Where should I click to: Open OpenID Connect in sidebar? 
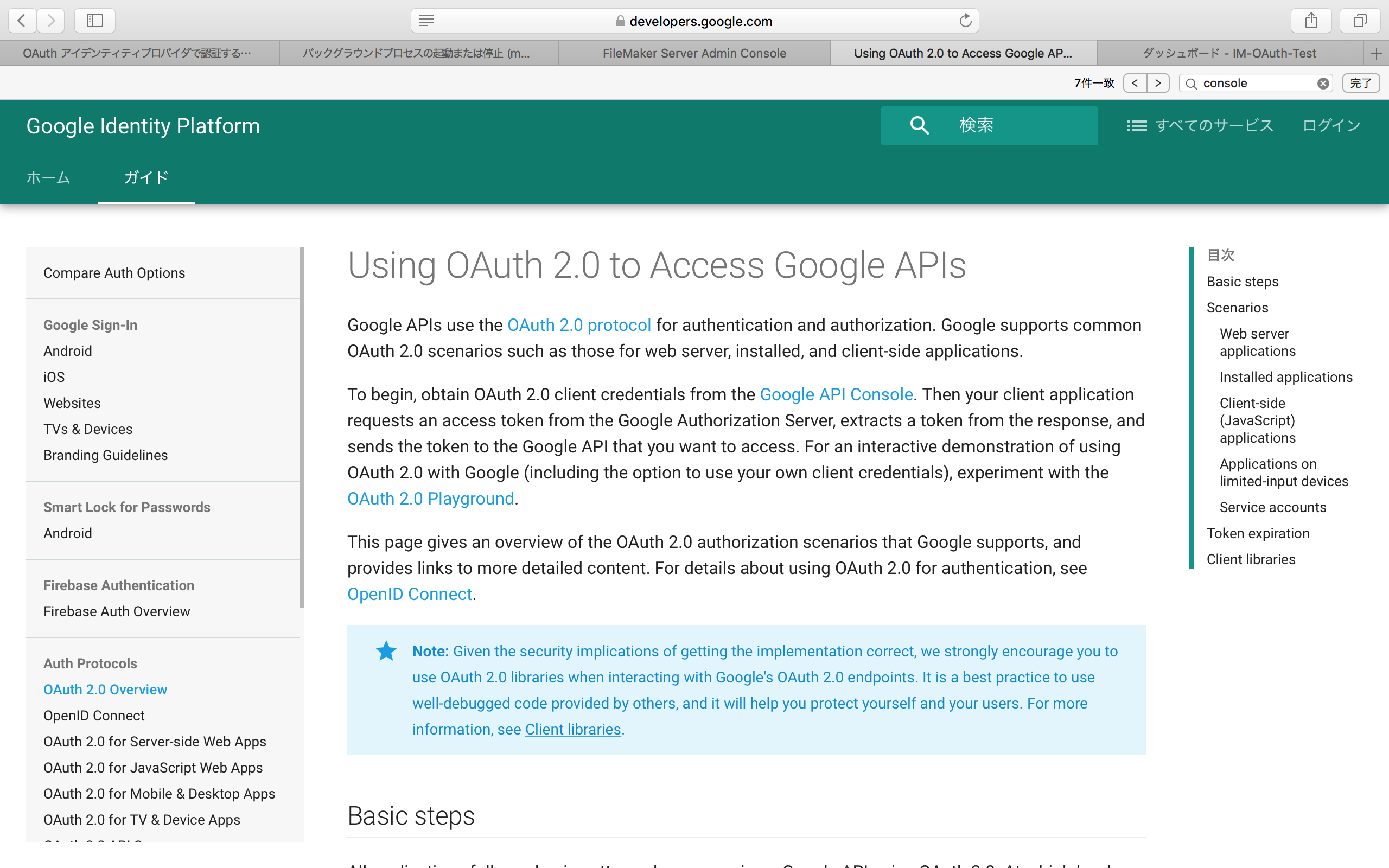[94, 716]
